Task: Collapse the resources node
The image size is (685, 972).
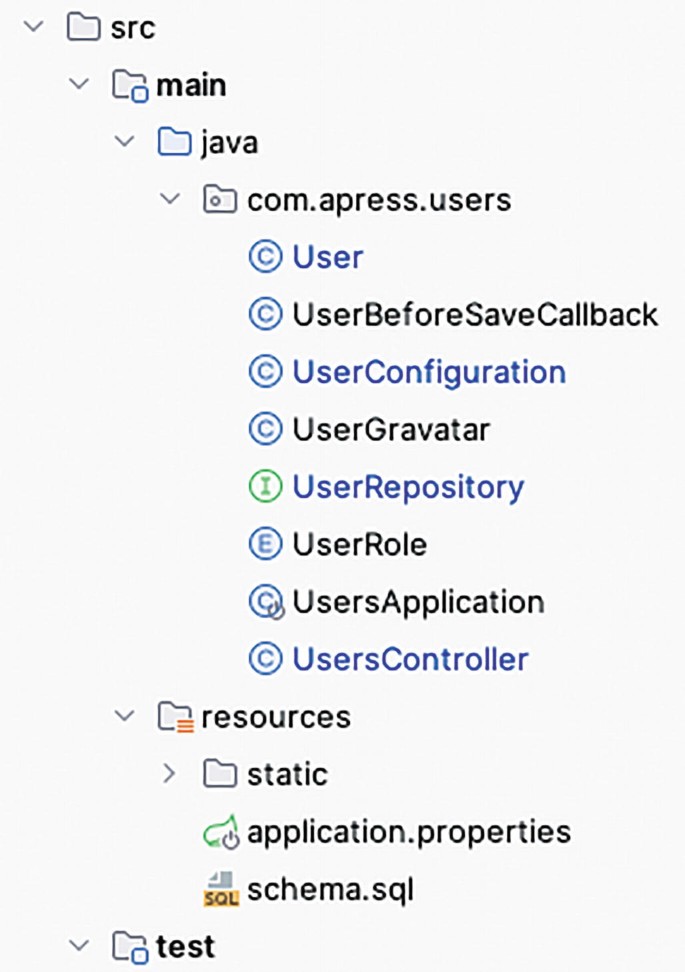Action: (x=125, y=715)
